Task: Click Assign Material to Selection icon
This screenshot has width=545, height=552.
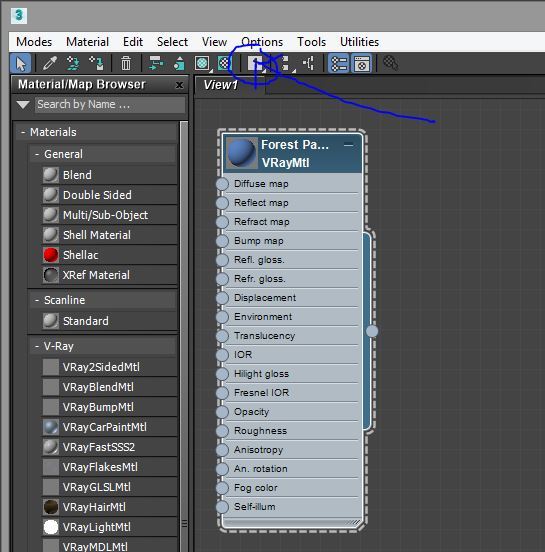Action: tap(96, 64)
